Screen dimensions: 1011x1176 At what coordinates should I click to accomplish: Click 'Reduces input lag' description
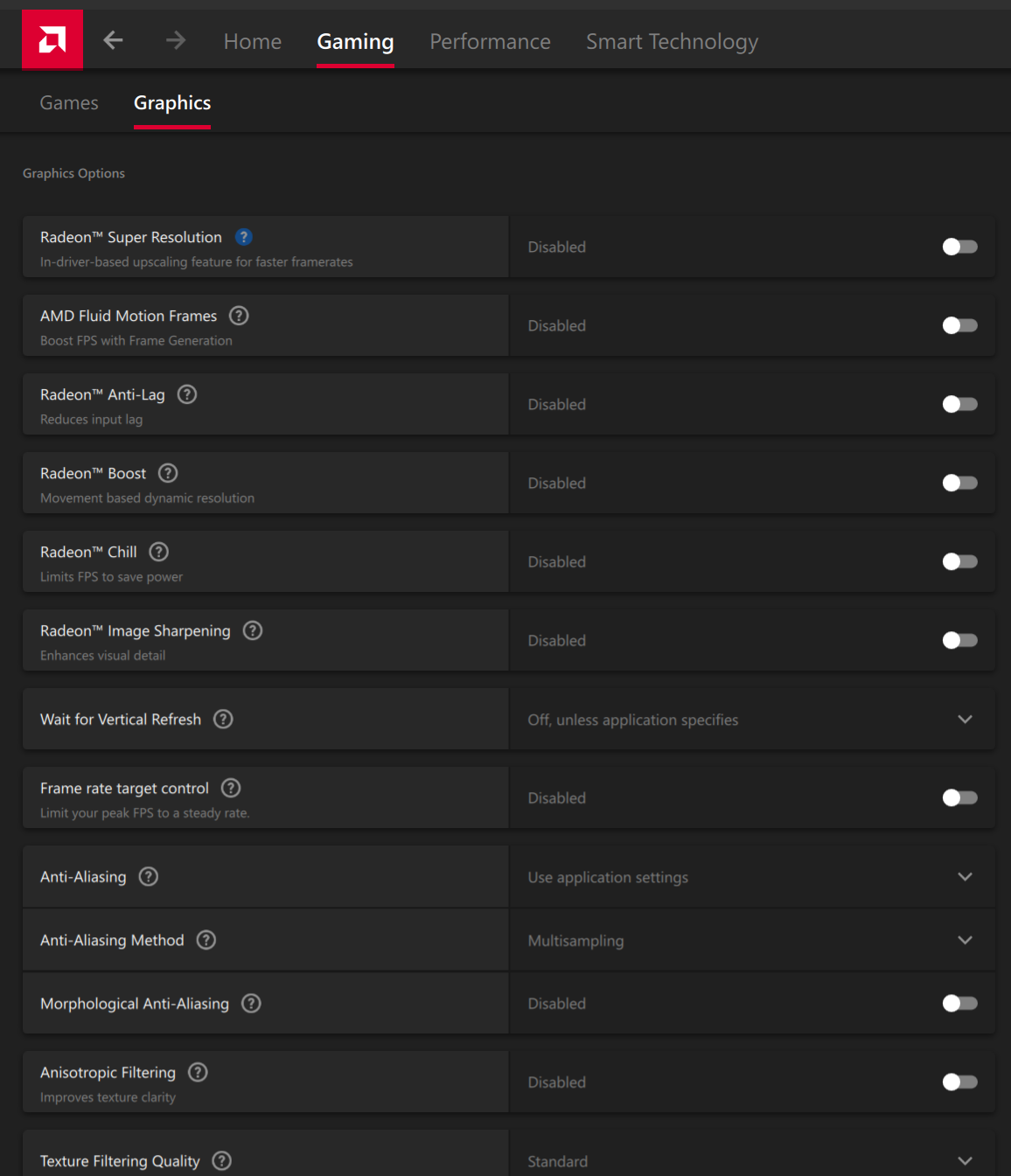(91, 419)
